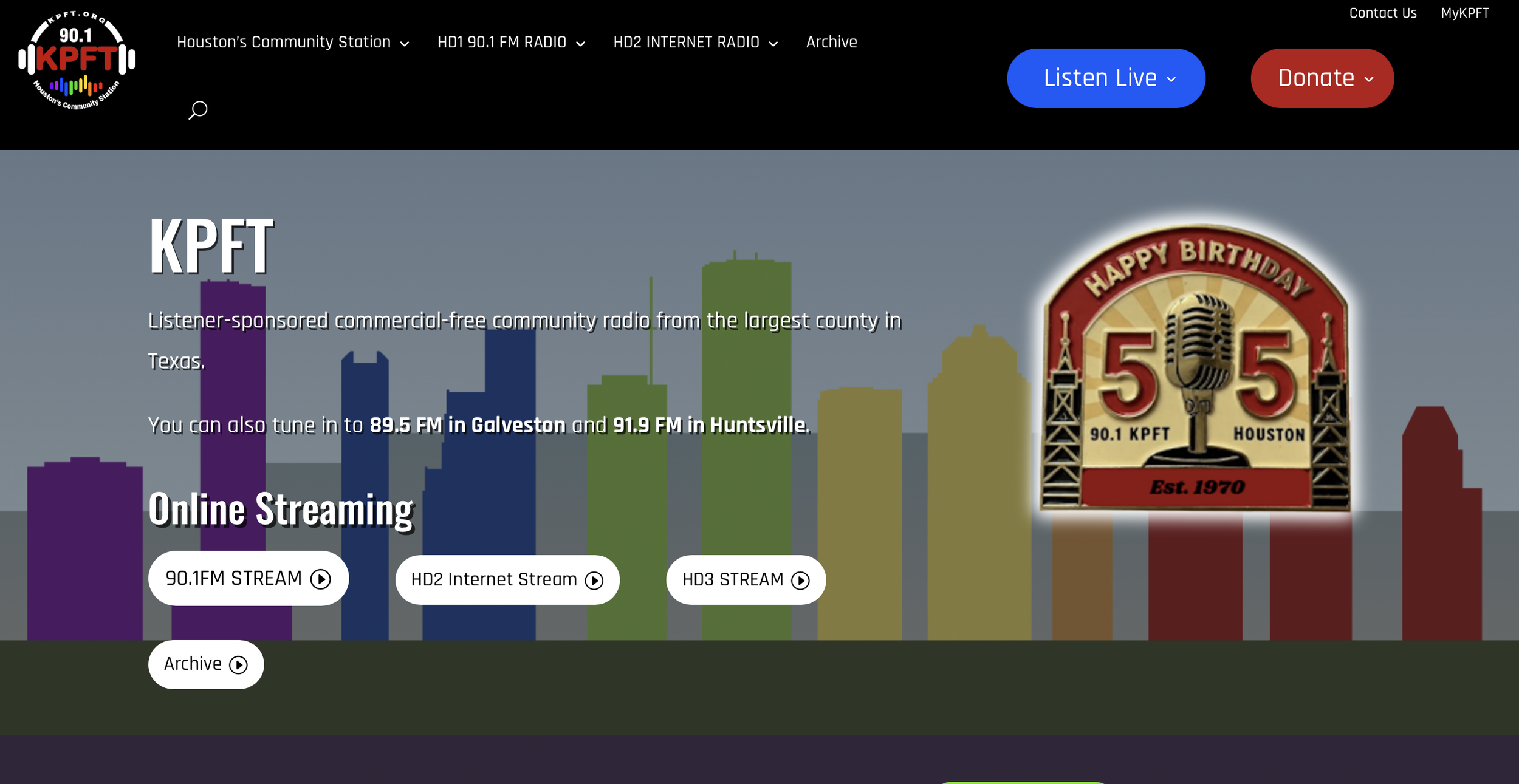This screenshot has height=784, width=1519.
Task: Click the HD3 STREAM button label
Action: (733, 579)
